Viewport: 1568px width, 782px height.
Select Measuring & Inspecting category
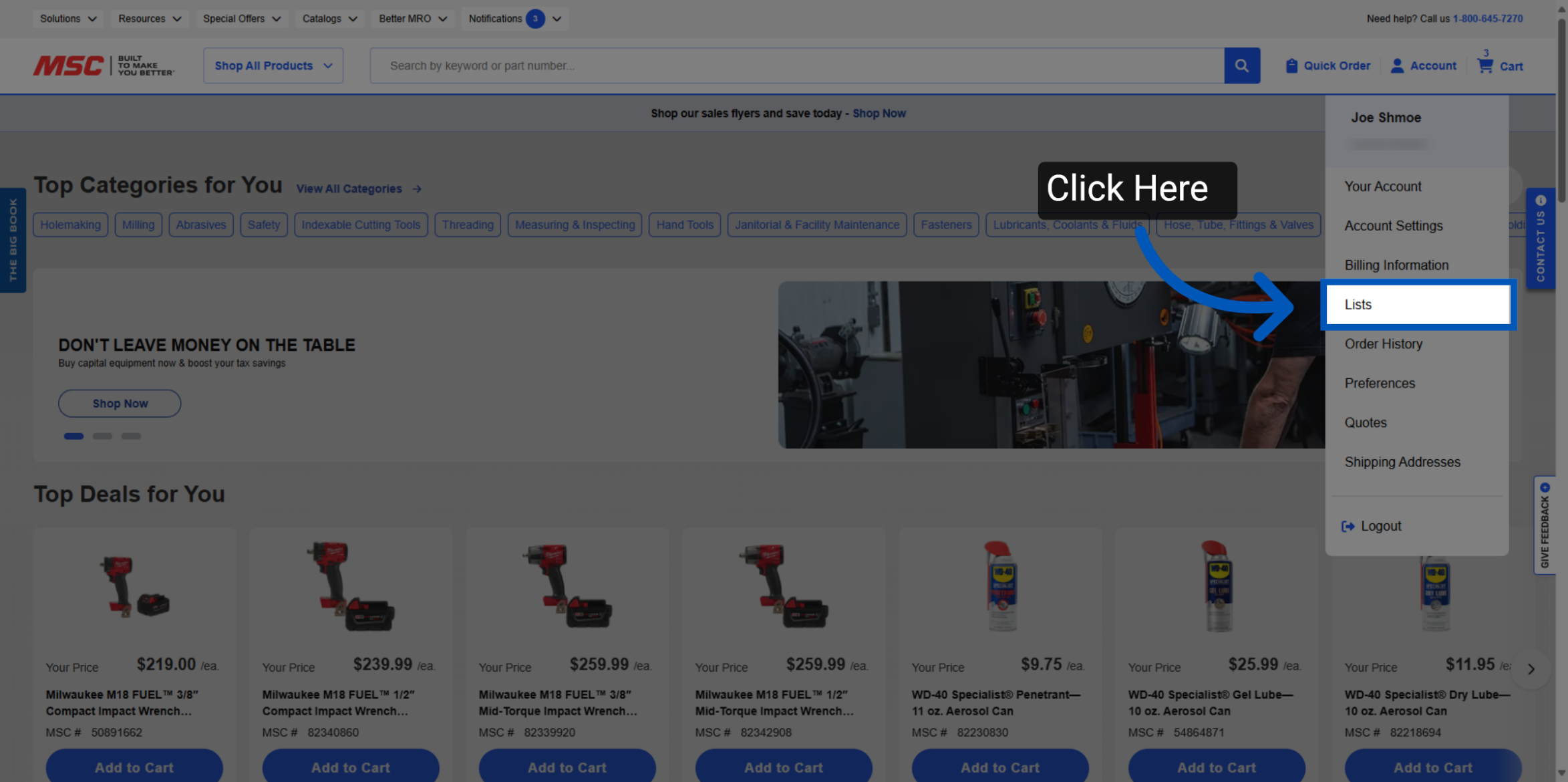coord(575,225)
